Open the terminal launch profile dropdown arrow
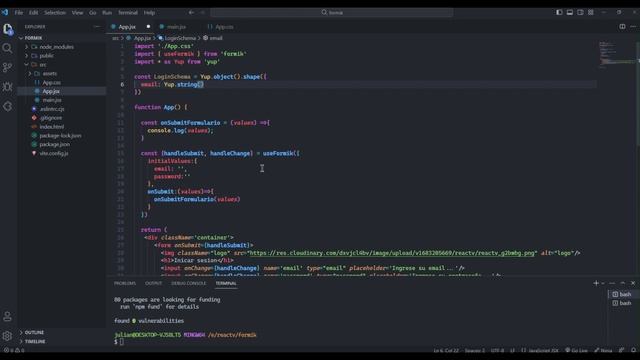The height and width of the screenshot is (360, 640). (603, 283)
